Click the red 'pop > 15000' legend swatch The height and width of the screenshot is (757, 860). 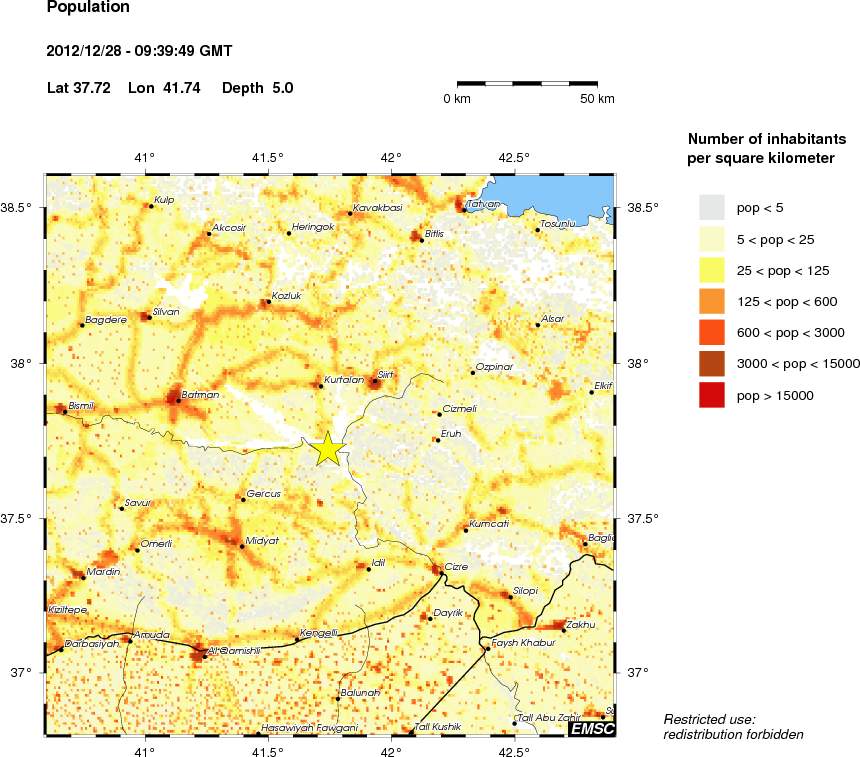coord(711,396)
